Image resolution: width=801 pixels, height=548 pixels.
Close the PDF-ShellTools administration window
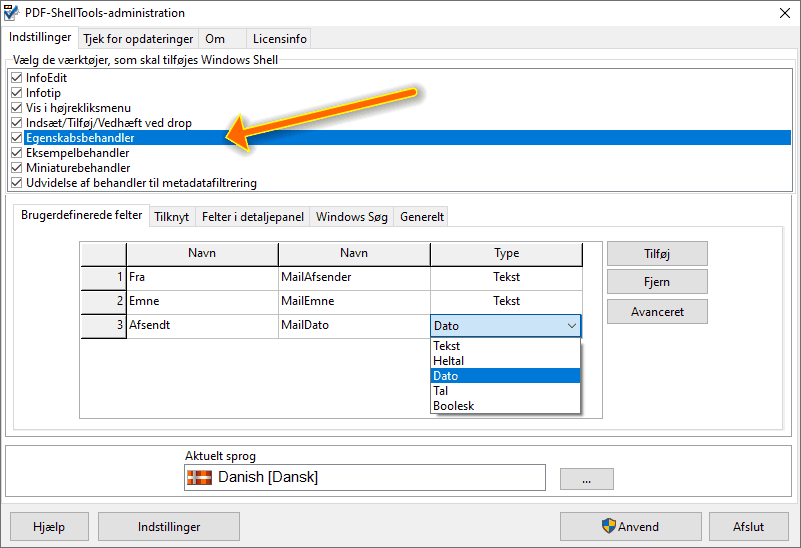[785, 13]
